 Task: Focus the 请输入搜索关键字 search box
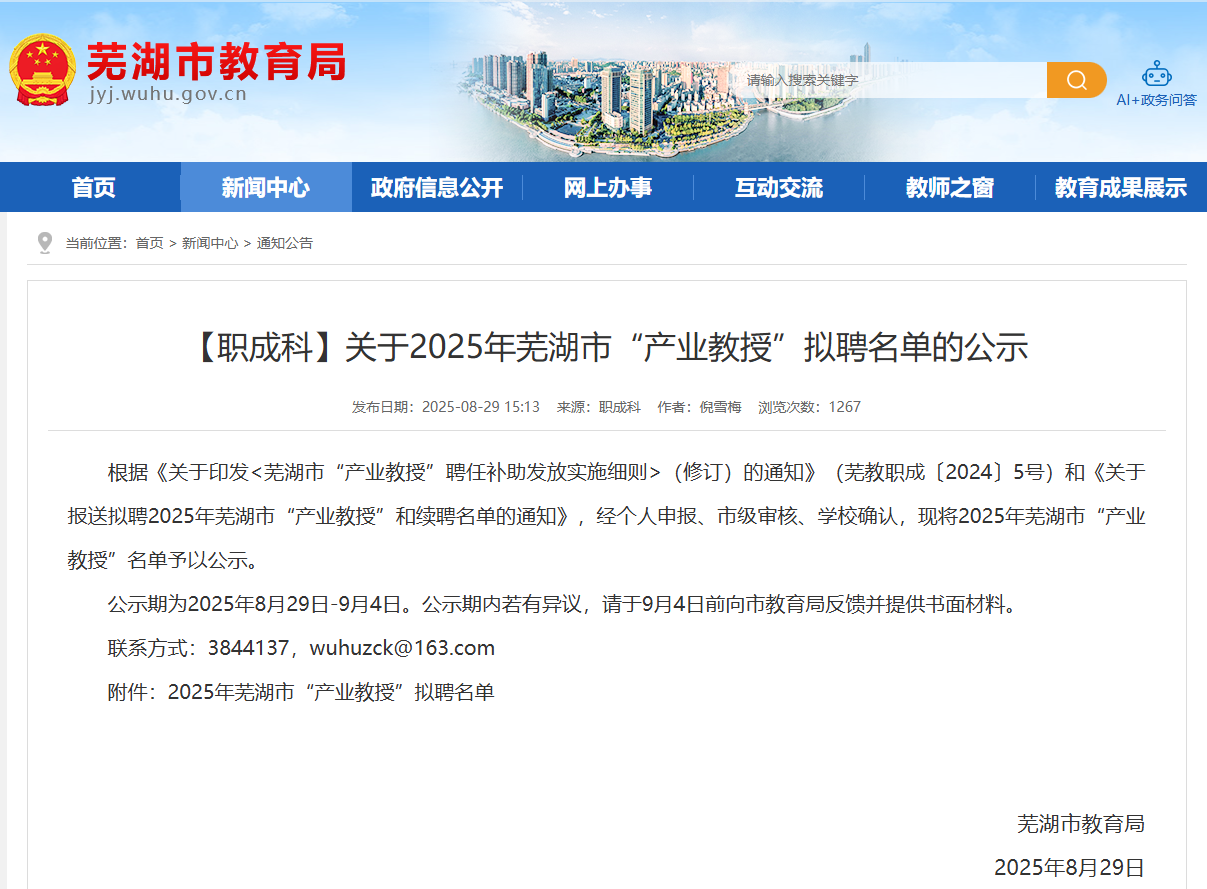coord(890,80)
